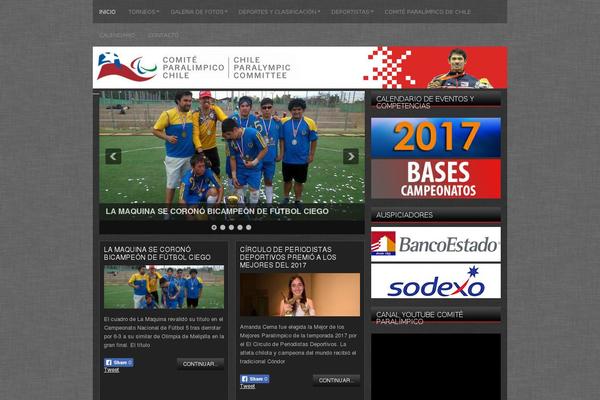Expand the Galería de Fotos menu
600x400 pixels.
click(199, 12)
